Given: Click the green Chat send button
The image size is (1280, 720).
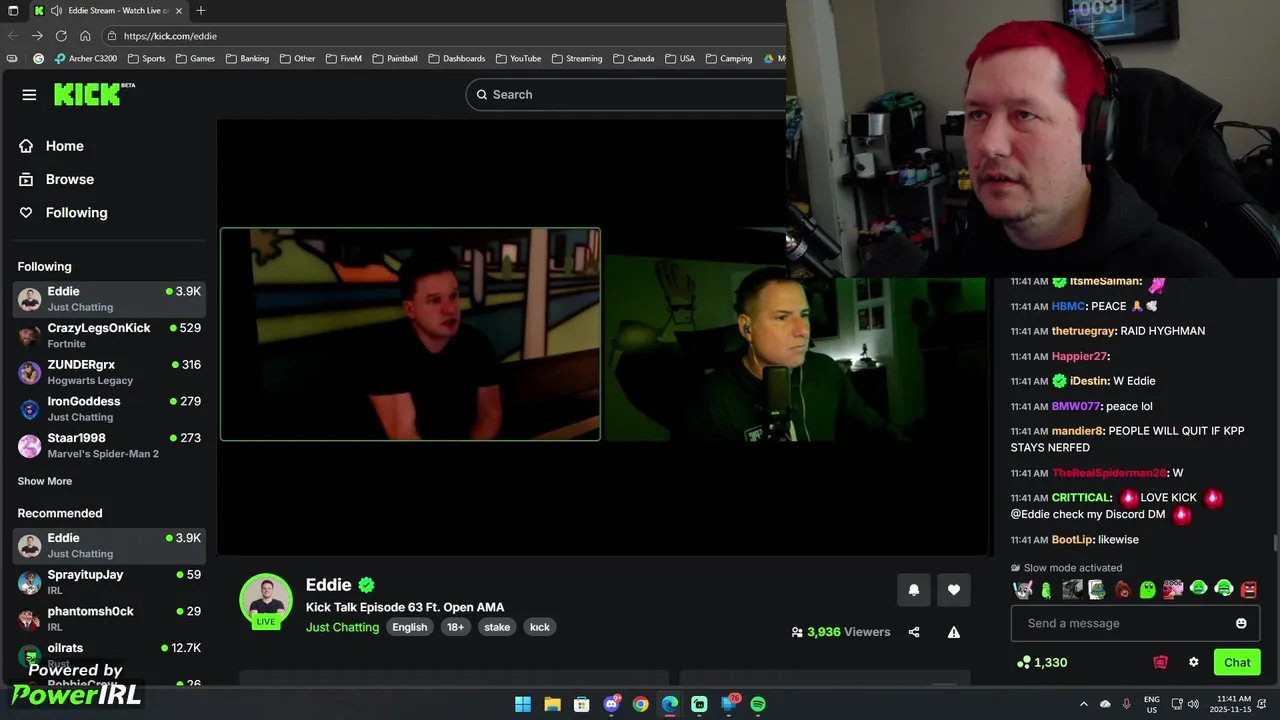Looking at the screenshot, I should click(x=1237, y=662).
